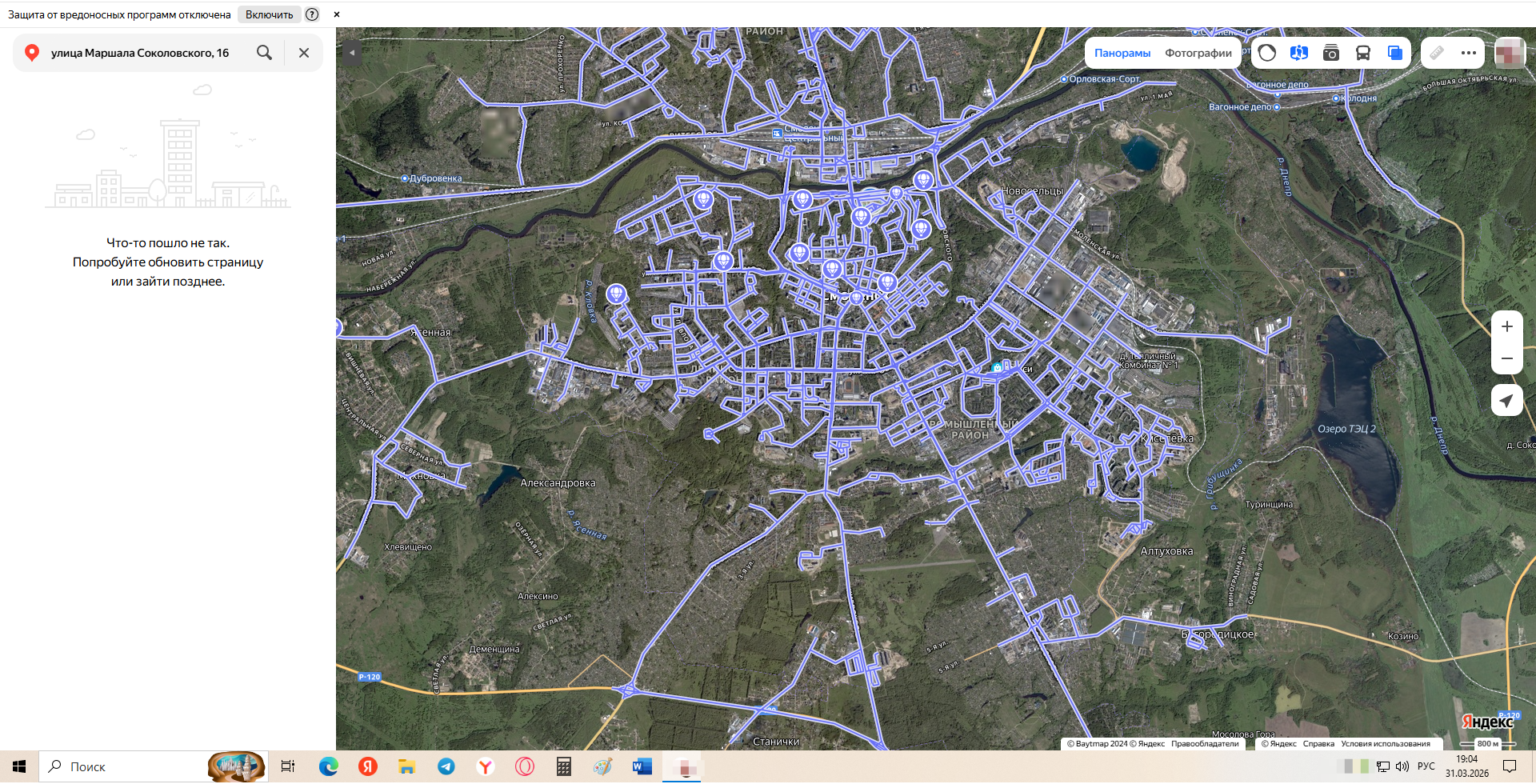Open the Windows notification center icon
The image size is (1536, 784).
1510,766
